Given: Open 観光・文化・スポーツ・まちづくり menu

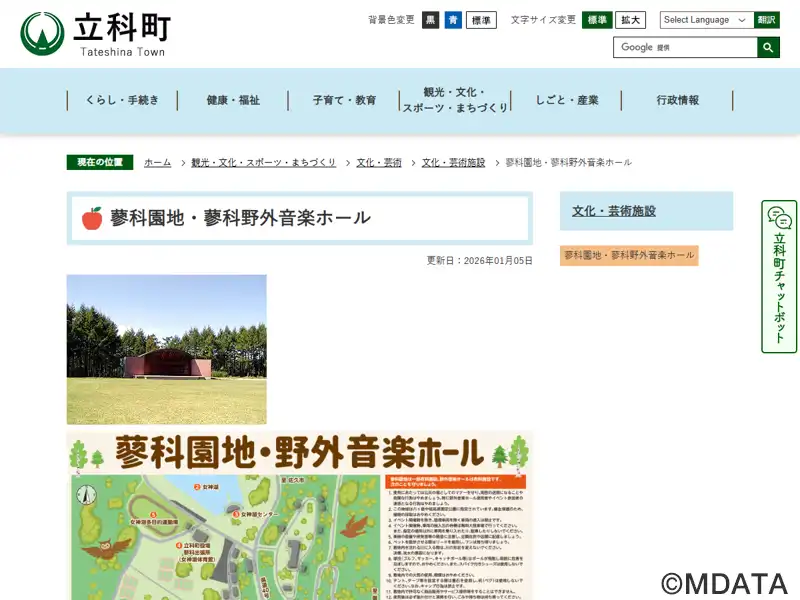Looking at the screenshot, I should pos(455,100).
